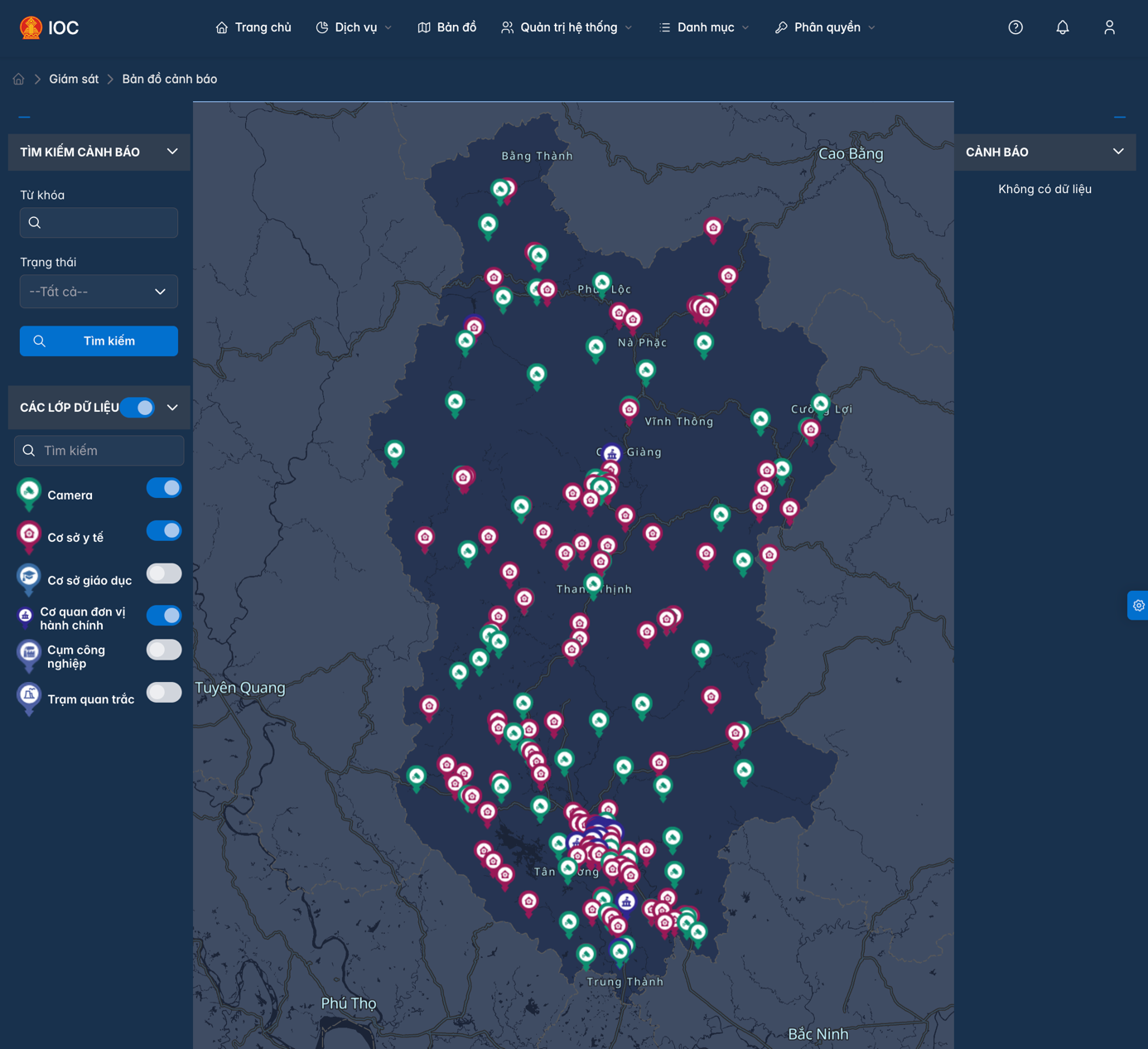Viewport: 1148px width, 1049px height.
Task: Click the magnifier icon in Từ khóa field
Action: coord(35,222)
